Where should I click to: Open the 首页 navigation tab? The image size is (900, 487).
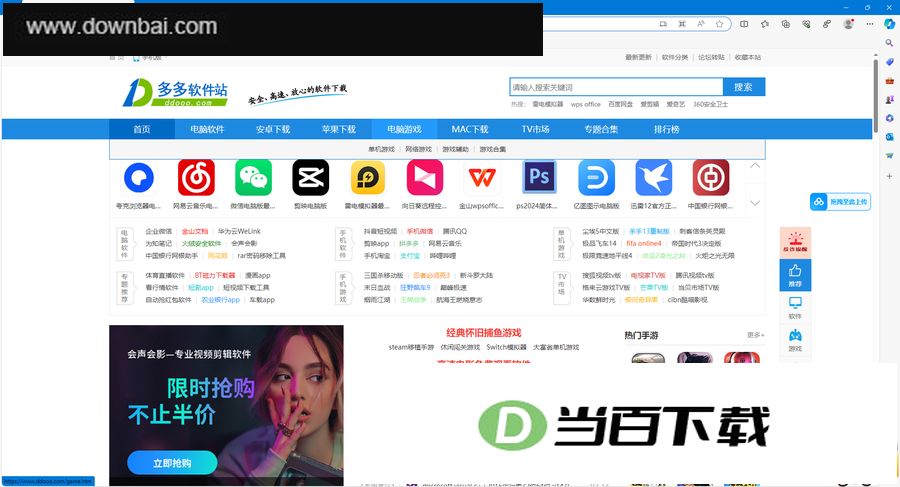click(x=142, y=129)
